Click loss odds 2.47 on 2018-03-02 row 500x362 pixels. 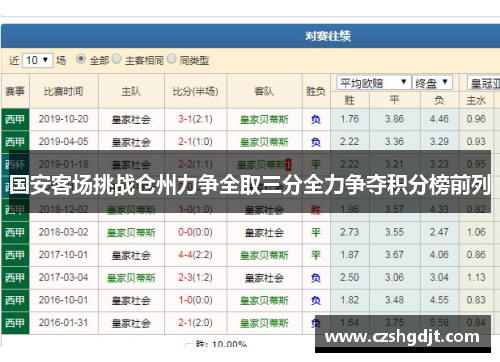pyautogui.click(x=439, y=232)
